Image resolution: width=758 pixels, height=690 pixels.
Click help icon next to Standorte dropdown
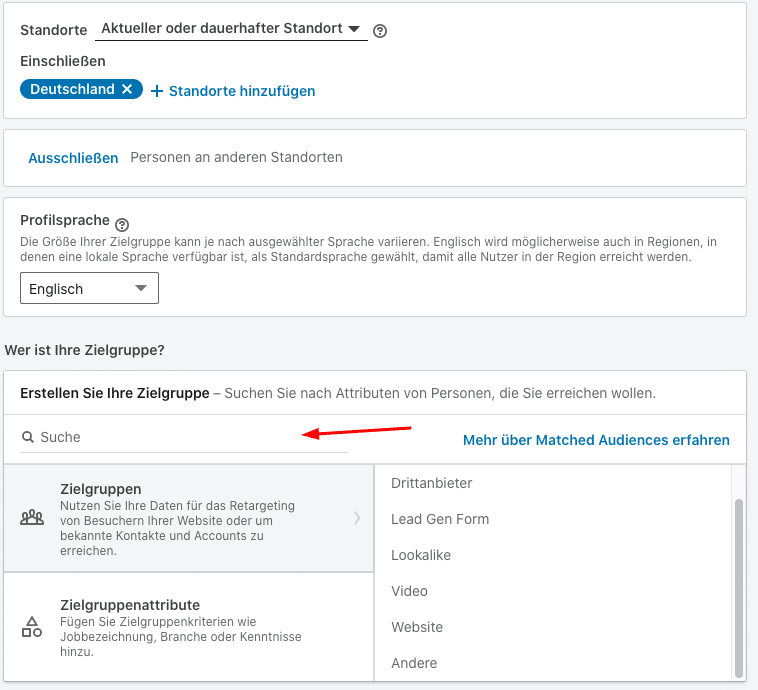click(380, 31)
